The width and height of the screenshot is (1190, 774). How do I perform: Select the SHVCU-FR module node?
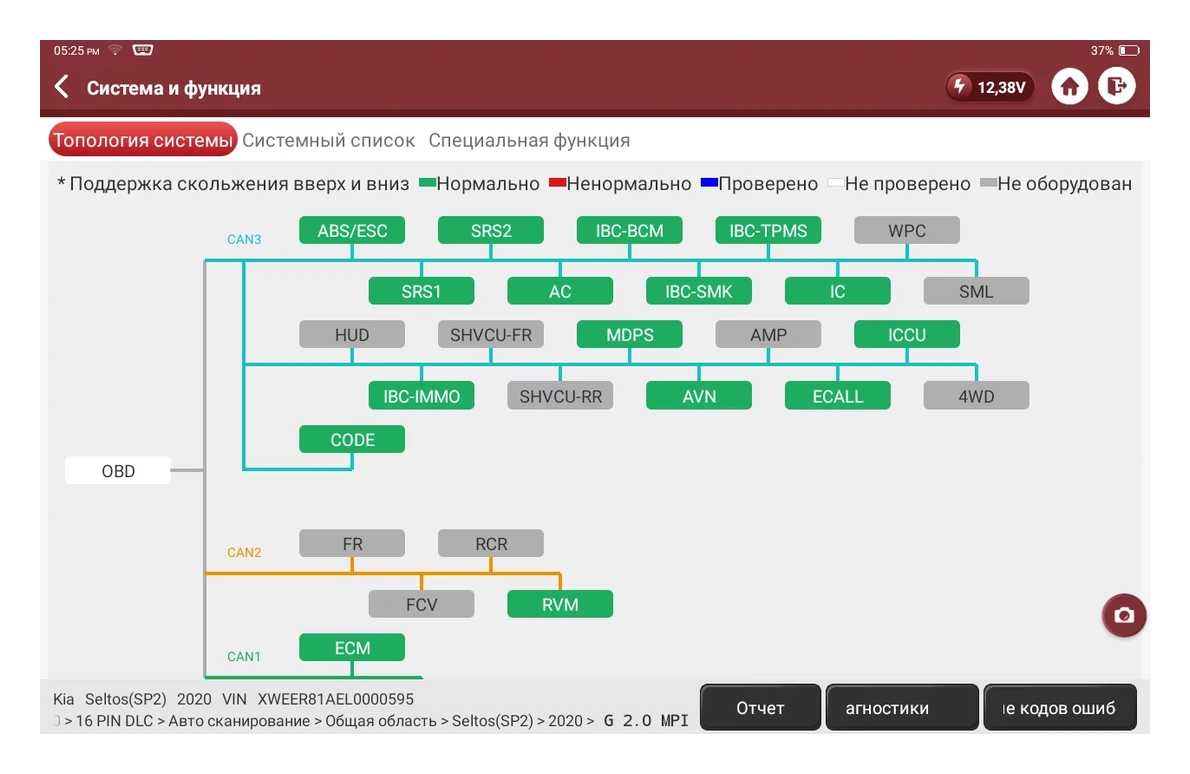[x=491, y=334]
